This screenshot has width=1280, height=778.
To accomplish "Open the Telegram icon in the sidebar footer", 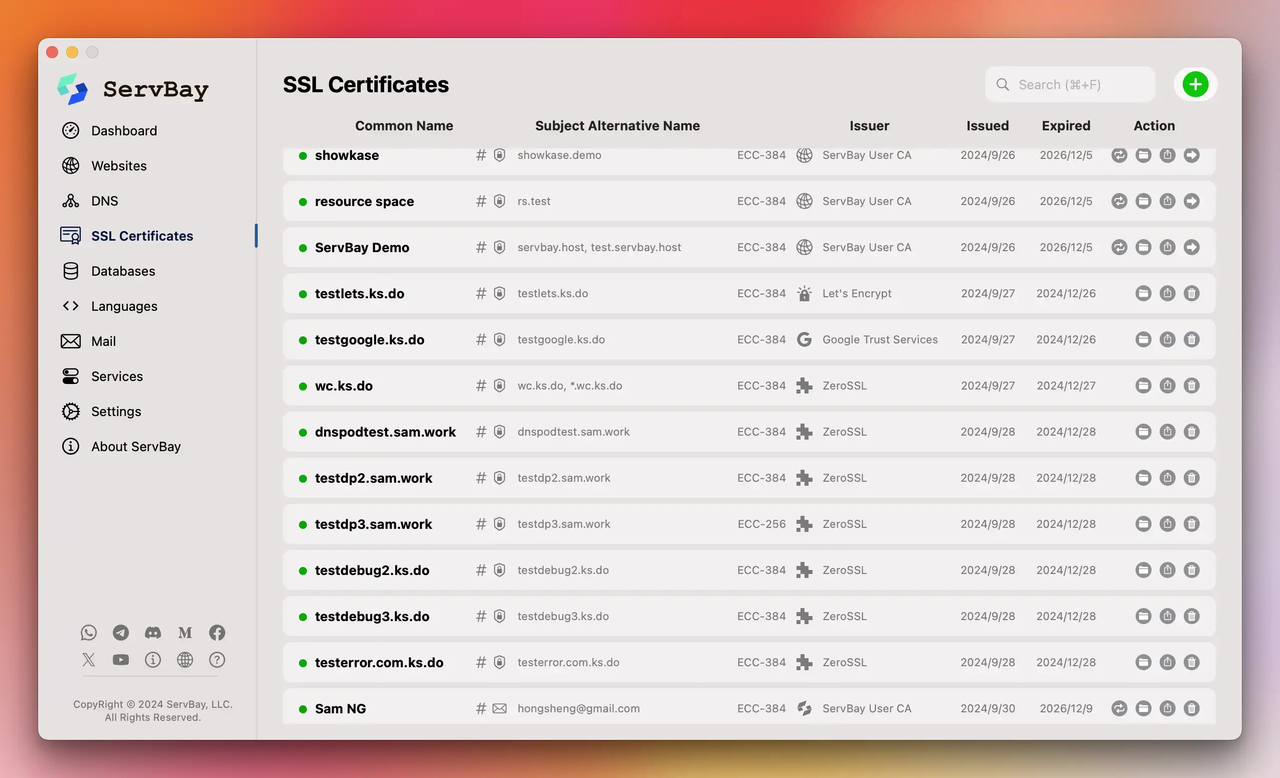I will click(x=120, y=632).
